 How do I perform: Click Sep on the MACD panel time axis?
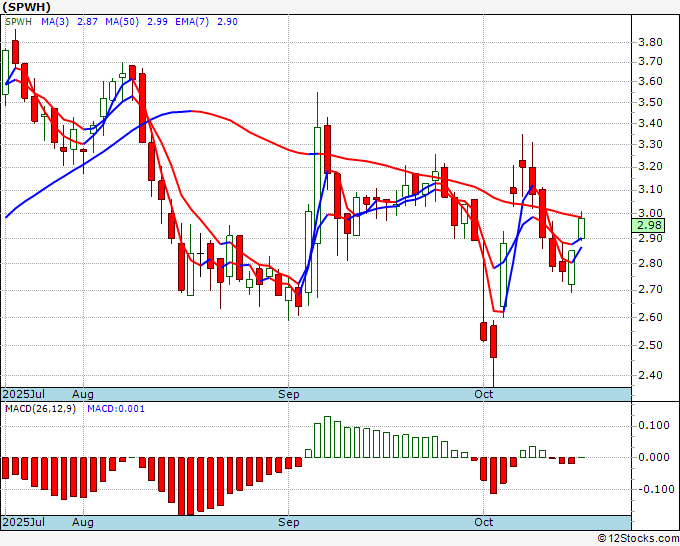click(289, 522)
